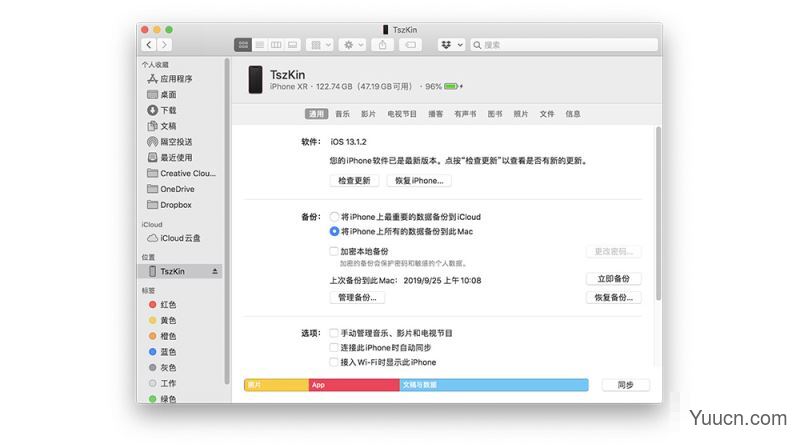Screen dimensions: 800x448
Task: Open the Dropbox toolbar dropdown
Action: (x=451, y=45)
